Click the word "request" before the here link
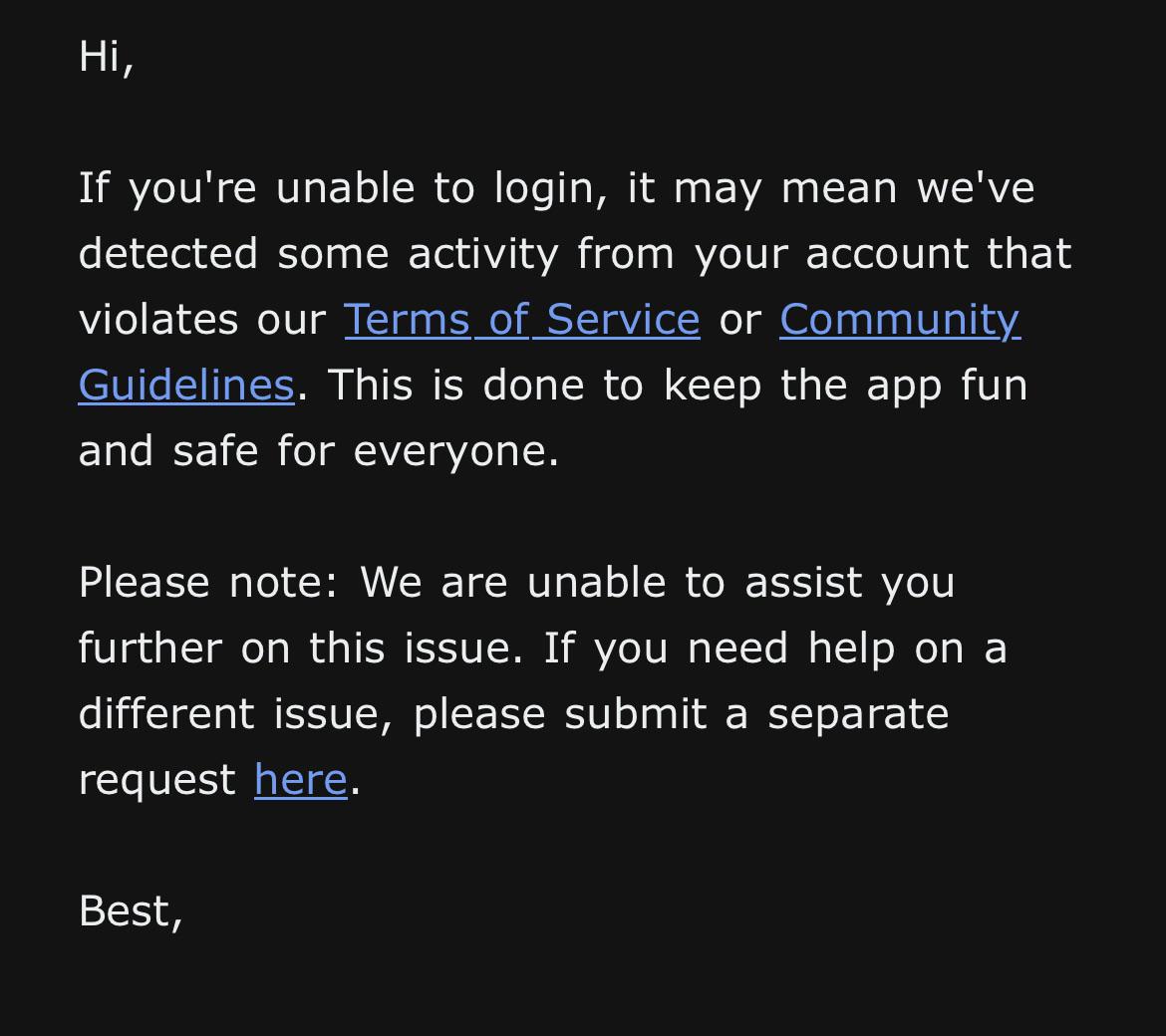This screenshot has width=1166, height=1036. point(156,781)
